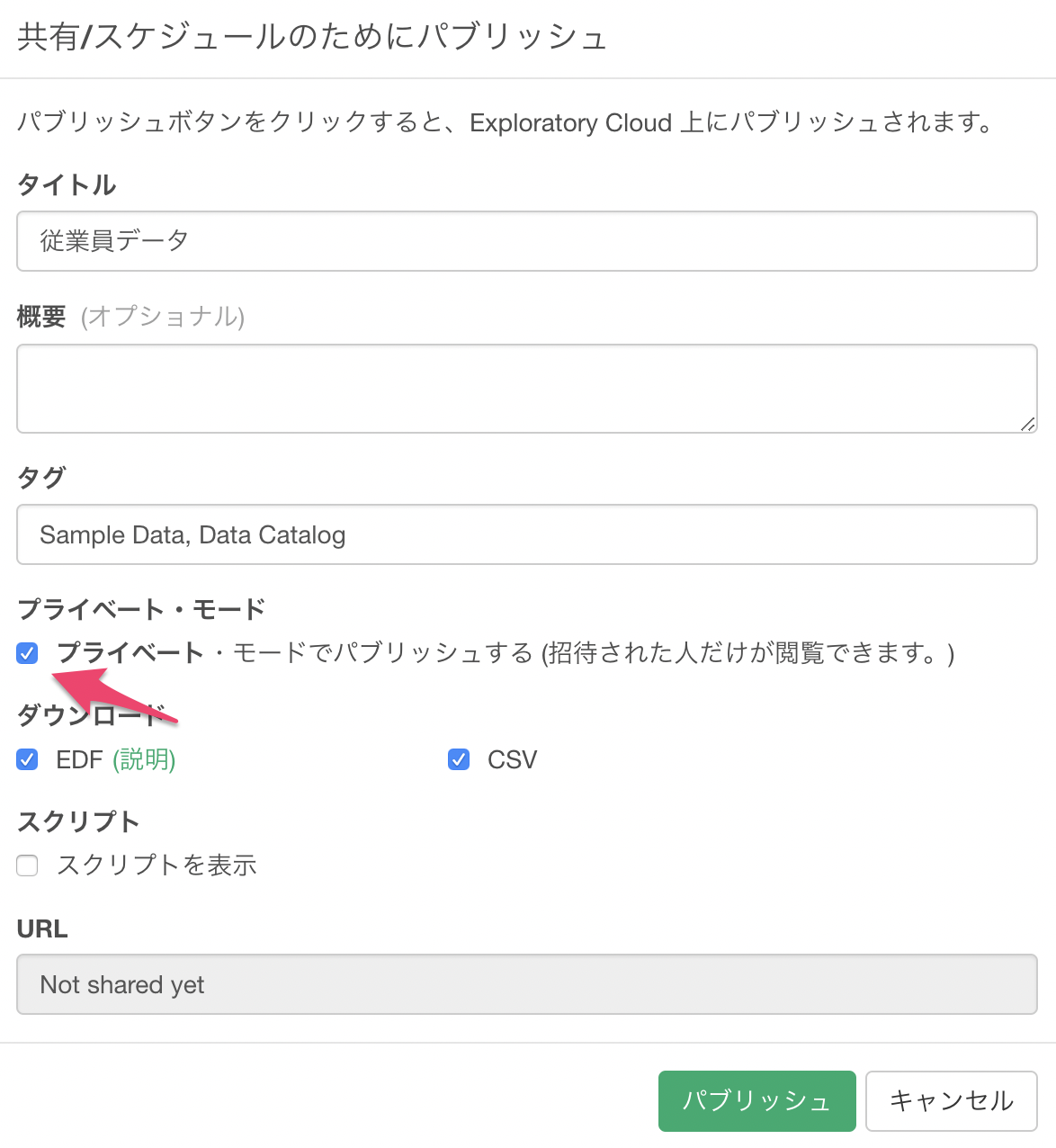Click the 概要 description text area
Image resolution: width=1056 pixels, height=1148 pixels.
click(x=527, y=389)
